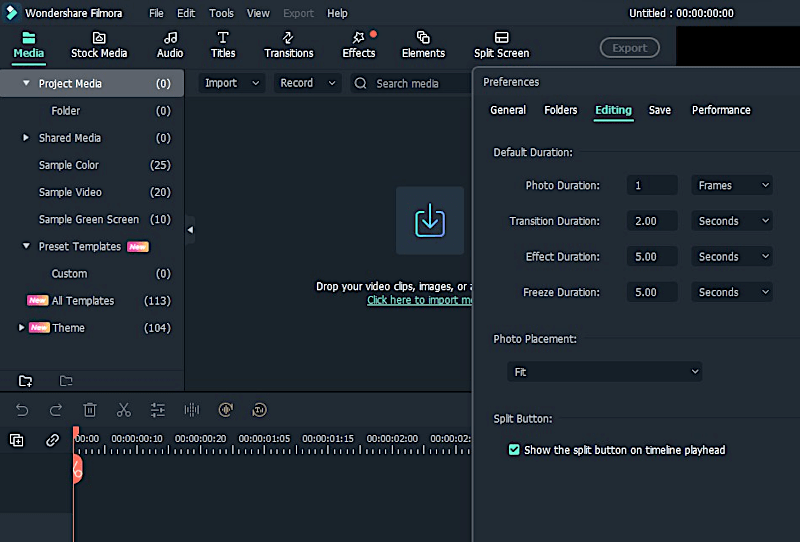
Task: Click the Wondershare Filmora logo icon
Action: click(x=11, y=13)
